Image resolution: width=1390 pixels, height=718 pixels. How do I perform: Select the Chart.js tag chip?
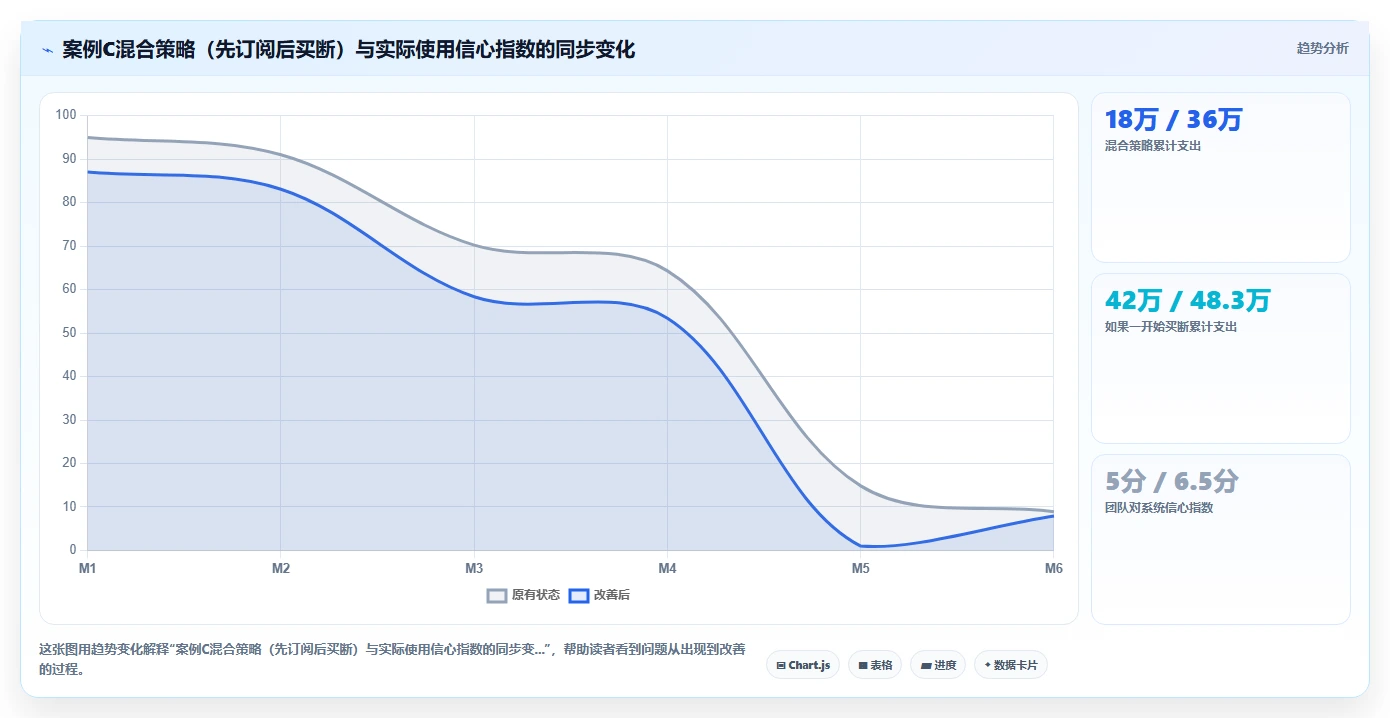pos(803,665)
